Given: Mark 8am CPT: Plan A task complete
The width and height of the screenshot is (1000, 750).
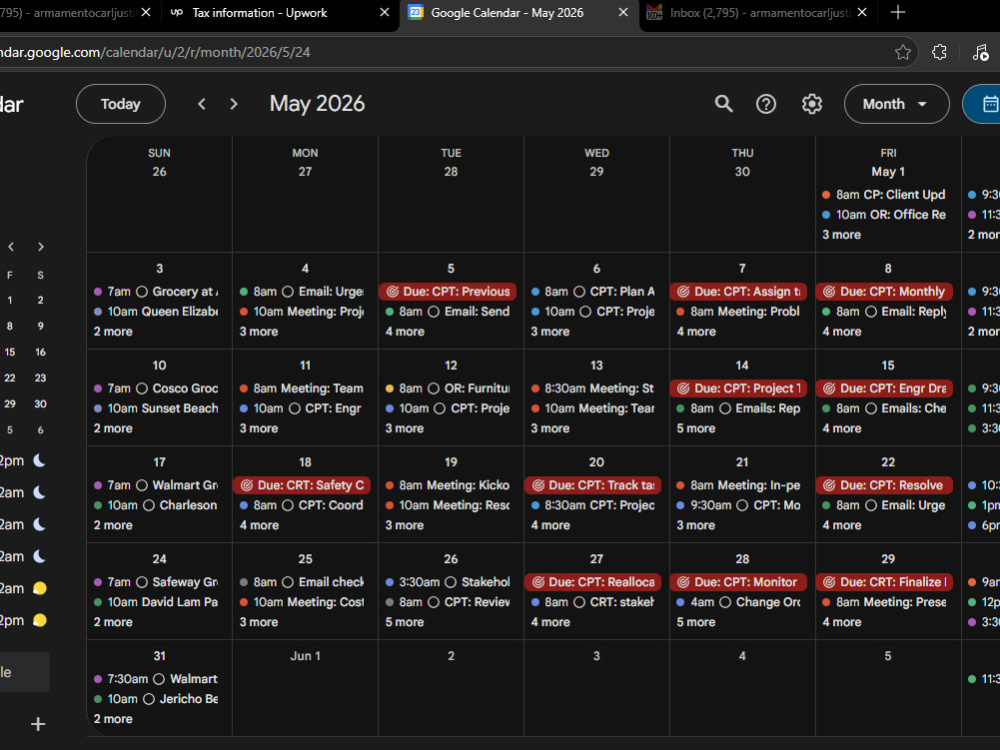Looking at the screenshot, I should [x=579, y=291].
